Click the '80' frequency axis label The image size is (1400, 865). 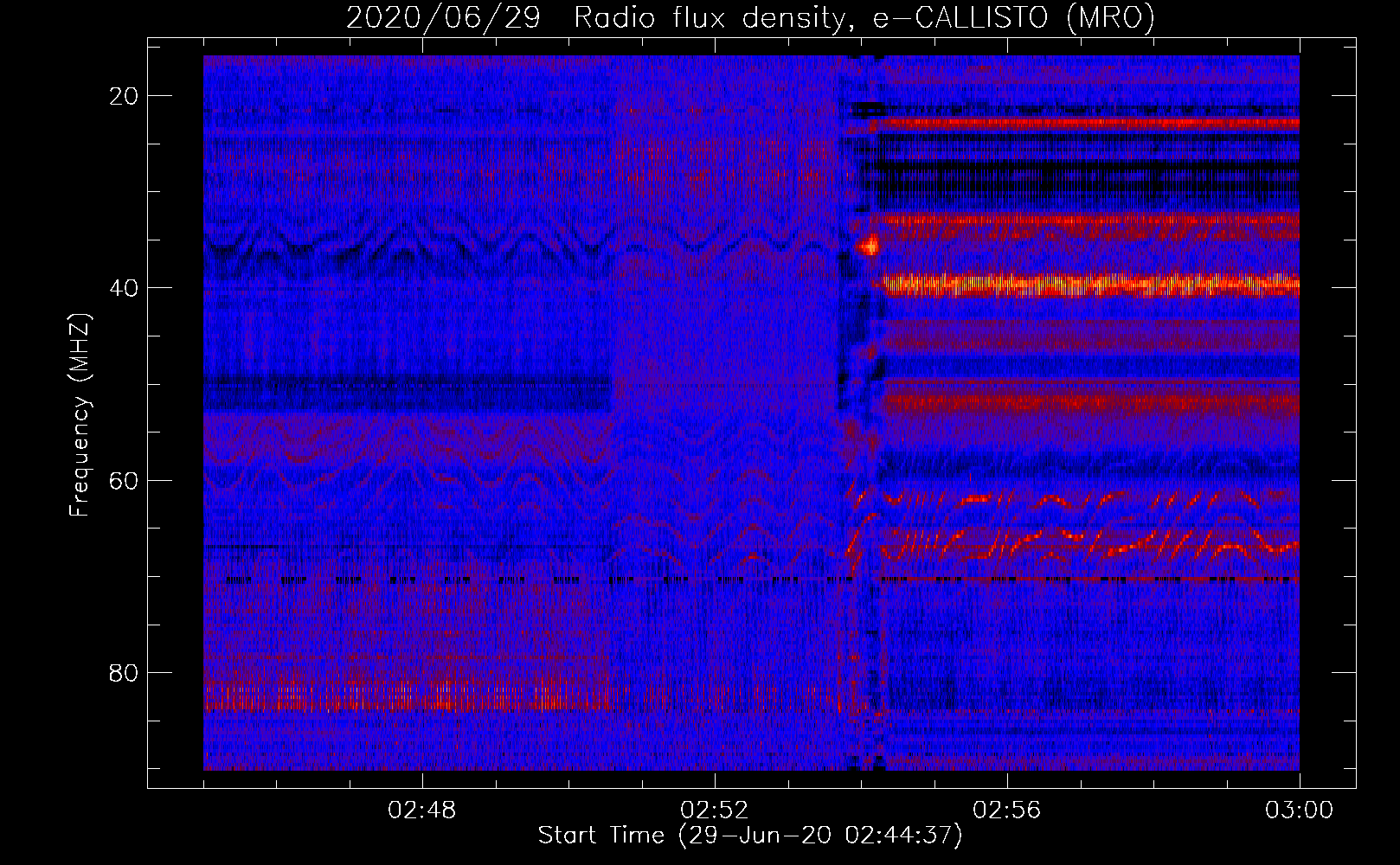tap(125, 673)
